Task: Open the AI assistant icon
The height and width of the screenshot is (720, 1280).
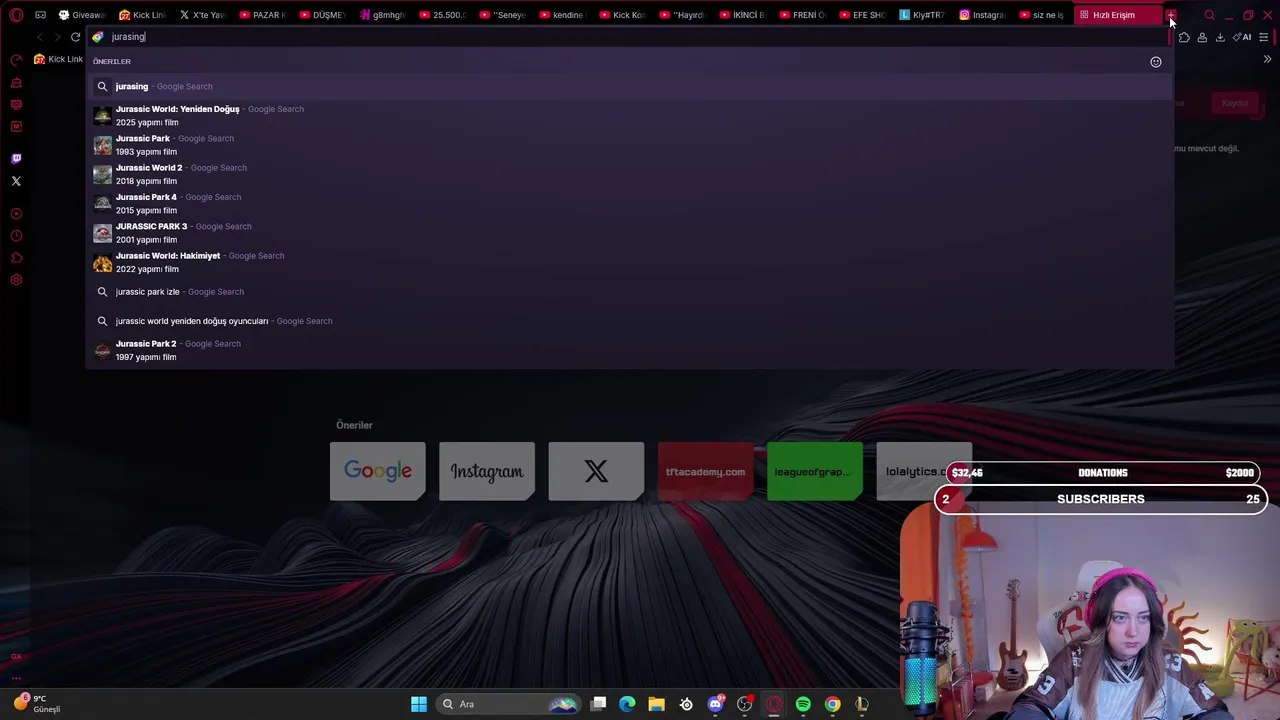Action: pyautogui.click(x=1242, y=37)
